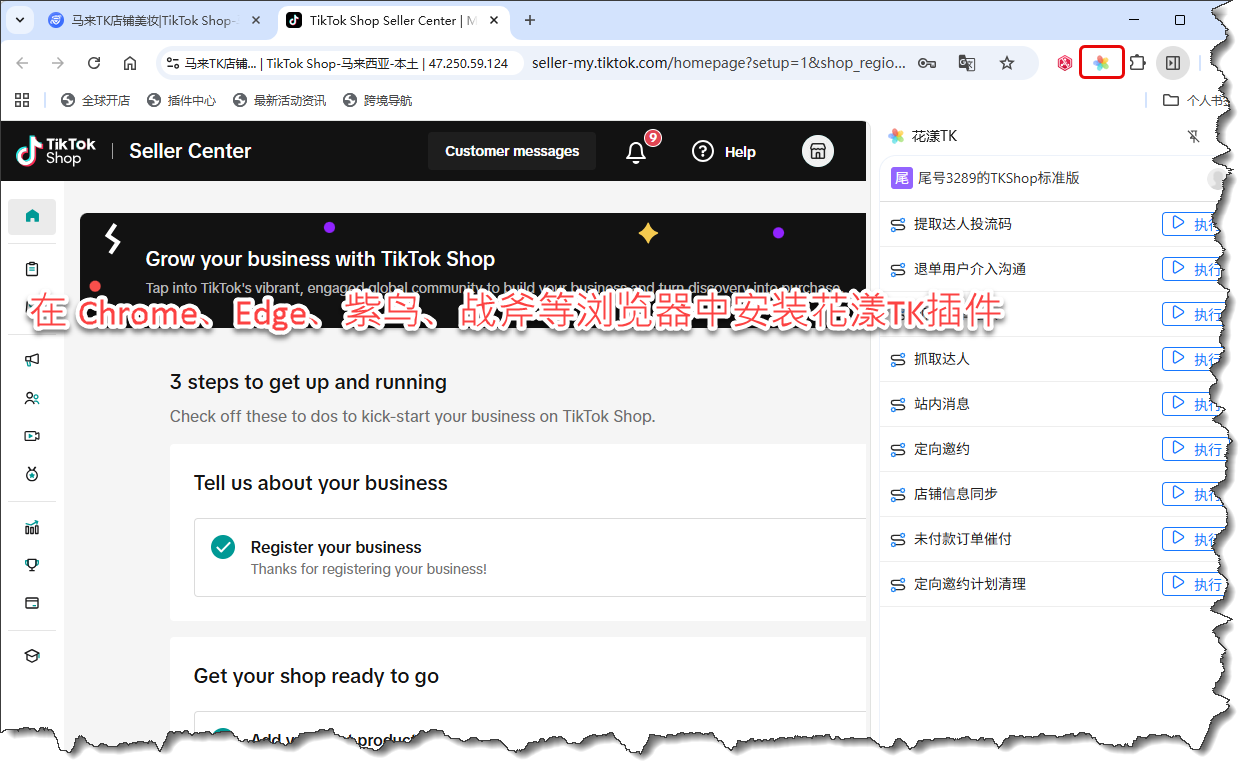Open the saved passwords key icon
This screenshot has width=1255, height=775.
coord(927,63)
